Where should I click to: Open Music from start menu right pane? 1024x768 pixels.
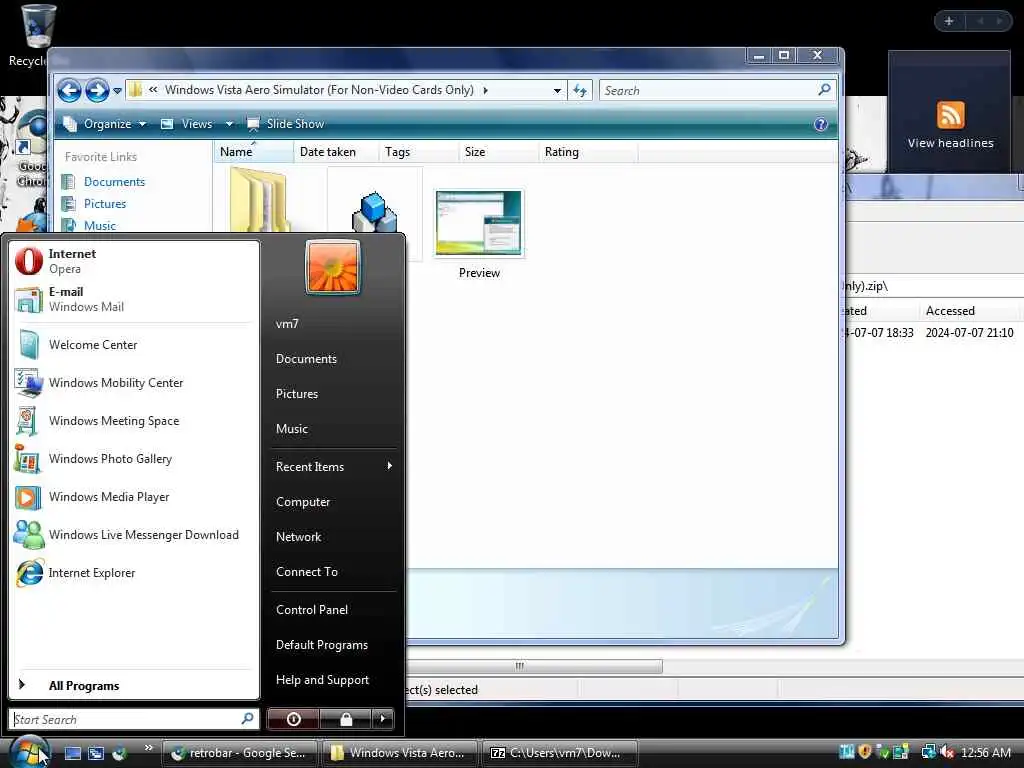pos(333,428)
